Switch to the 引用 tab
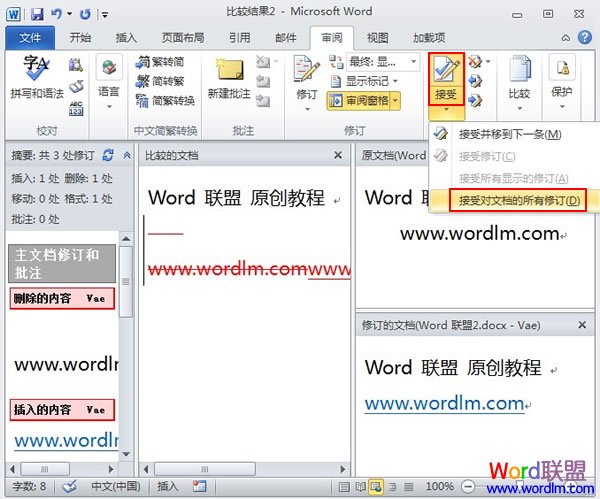Viewport: 600px width, 499px height. pyautogui.click(x=240, y=38)
